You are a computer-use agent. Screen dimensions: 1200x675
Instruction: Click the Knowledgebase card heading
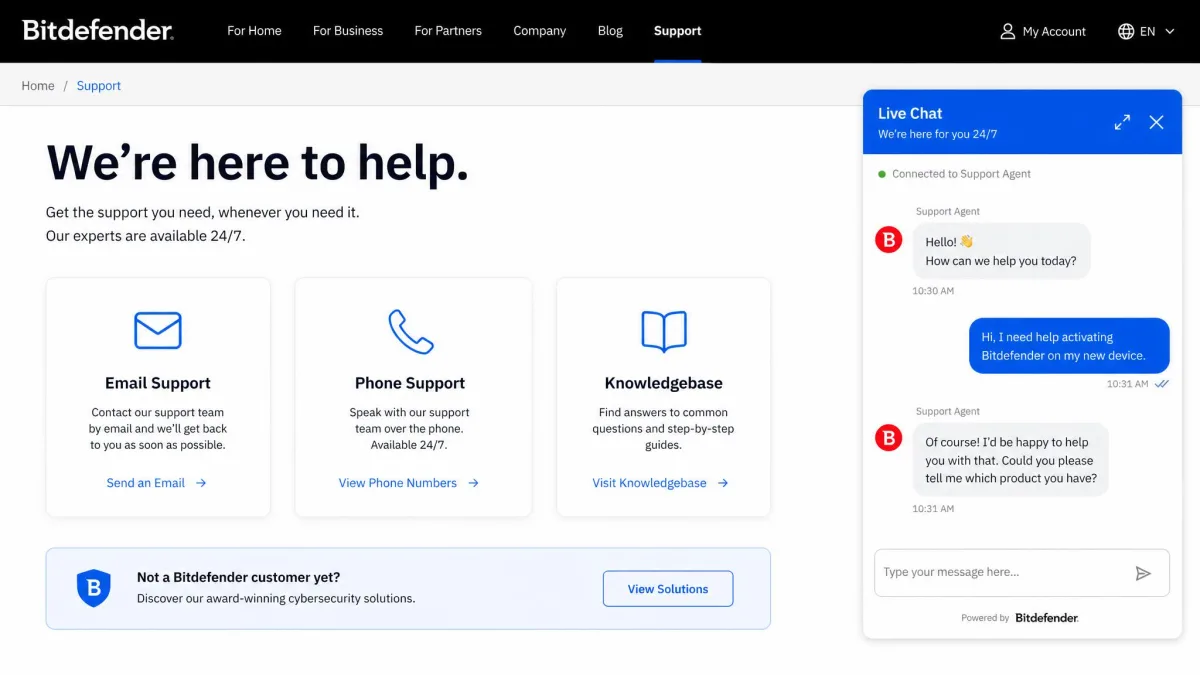click(x=664, y=383)
